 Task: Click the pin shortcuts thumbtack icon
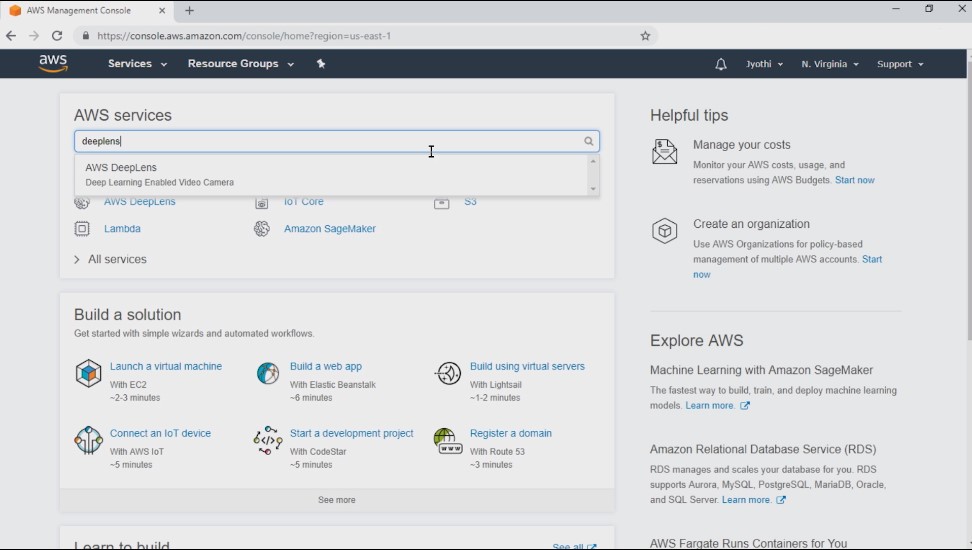click(x=320, y=63)
